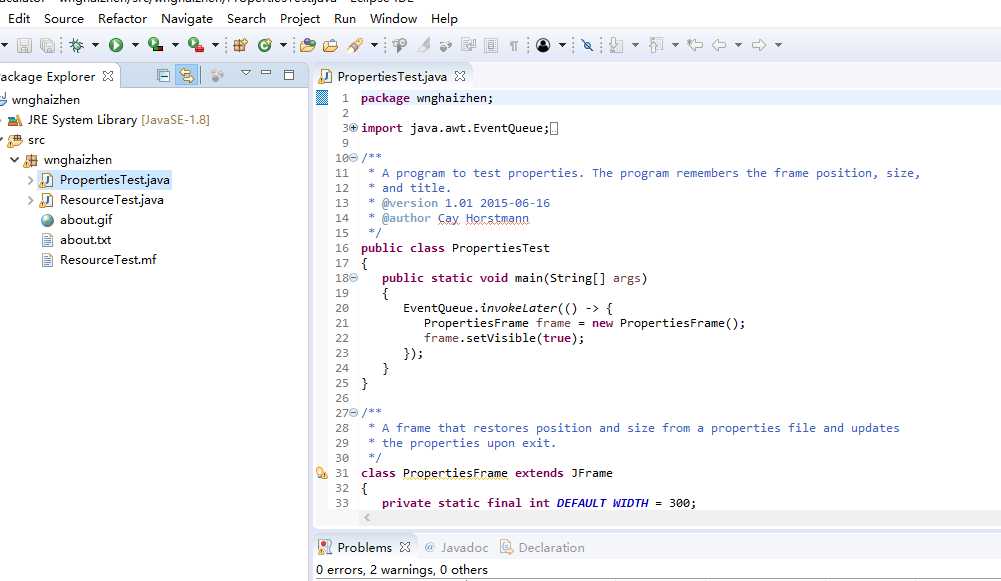Close the Problems view tab
The image size is (1001, 581).
pyautogui.click(x=405, y=547)
